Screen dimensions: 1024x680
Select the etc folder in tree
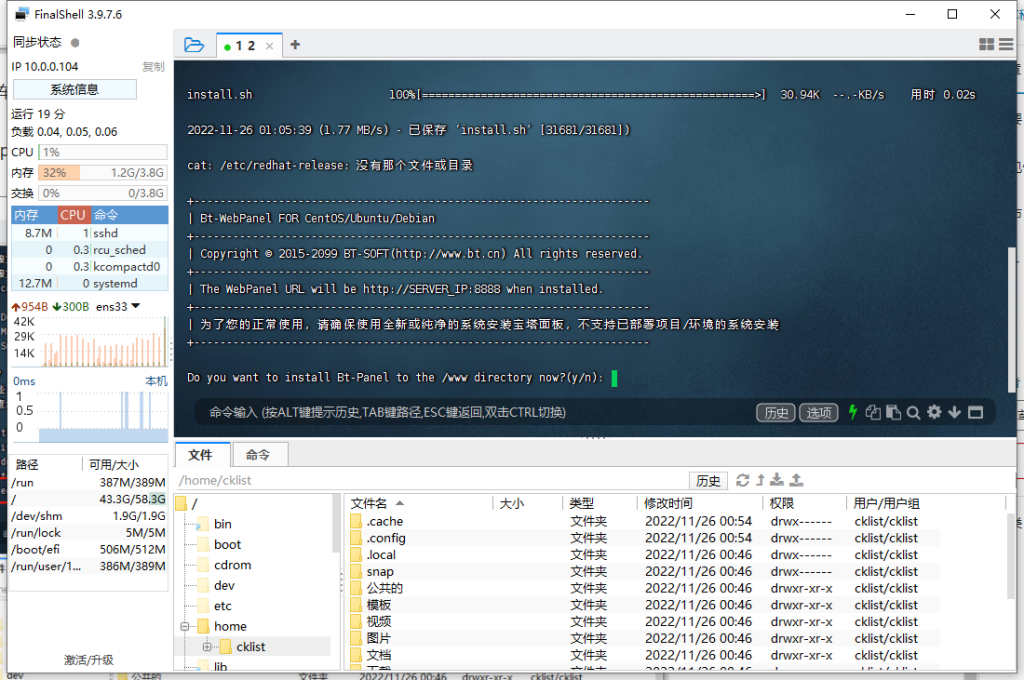[223, 606]
